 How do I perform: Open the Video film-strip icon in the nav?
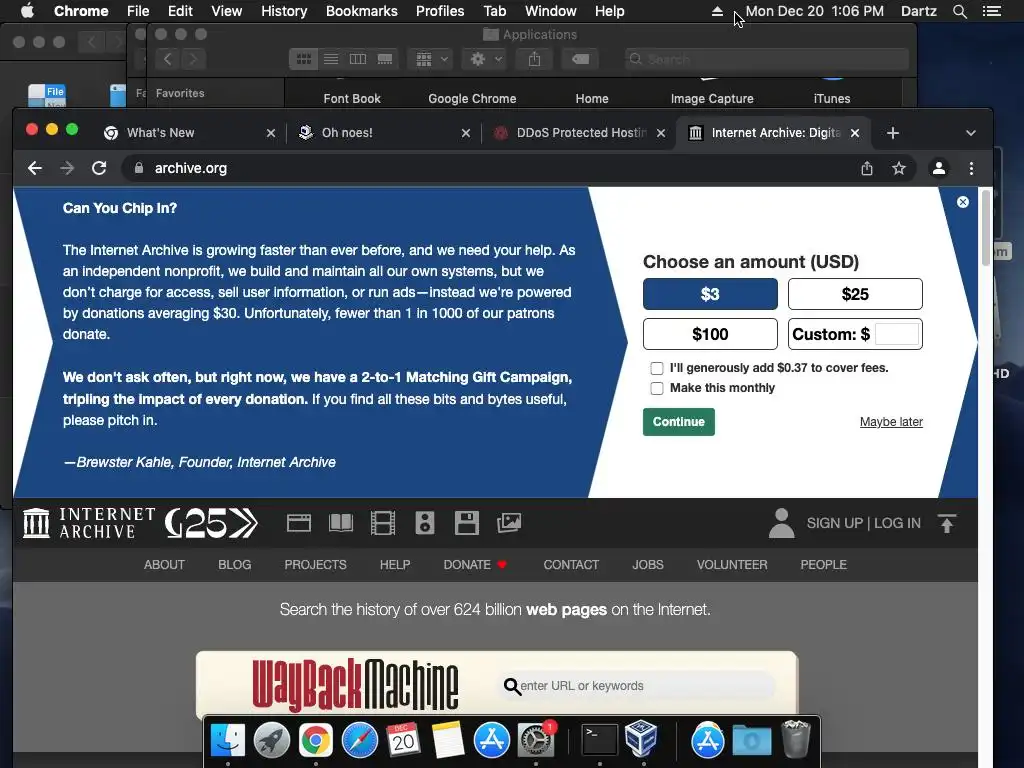(x=383, y=523)
